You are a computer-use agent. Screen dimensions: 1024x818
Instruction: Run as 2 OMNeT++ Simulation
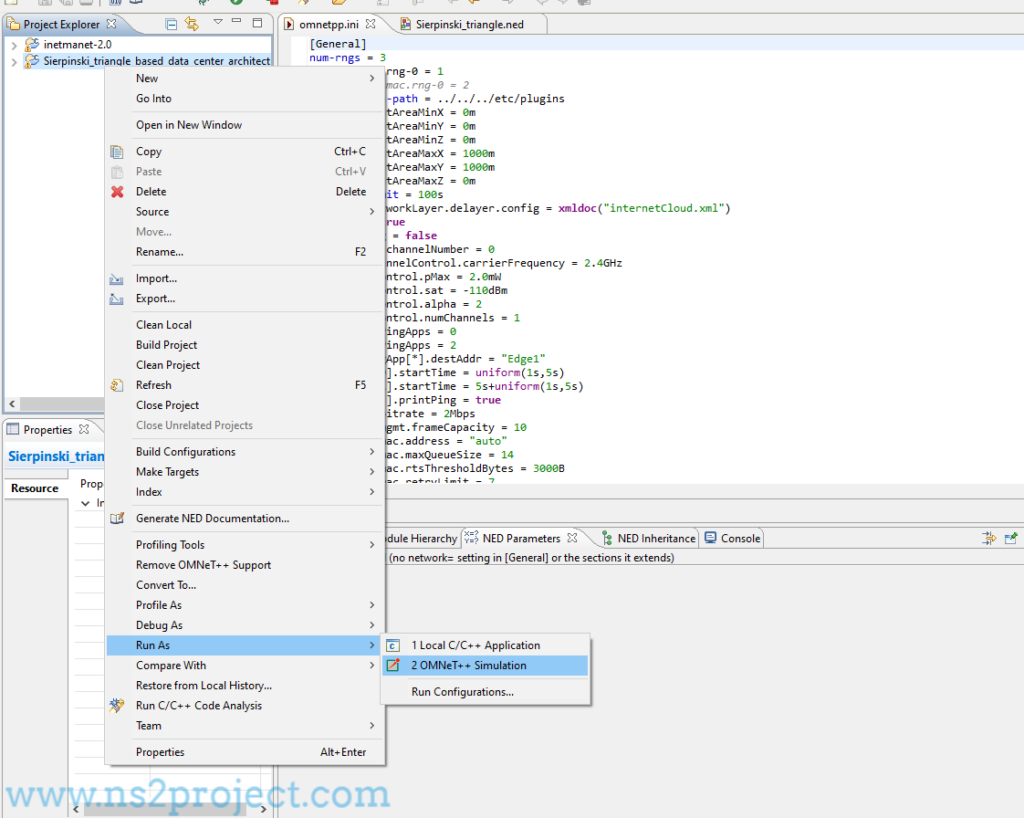[x=485, y=665]
